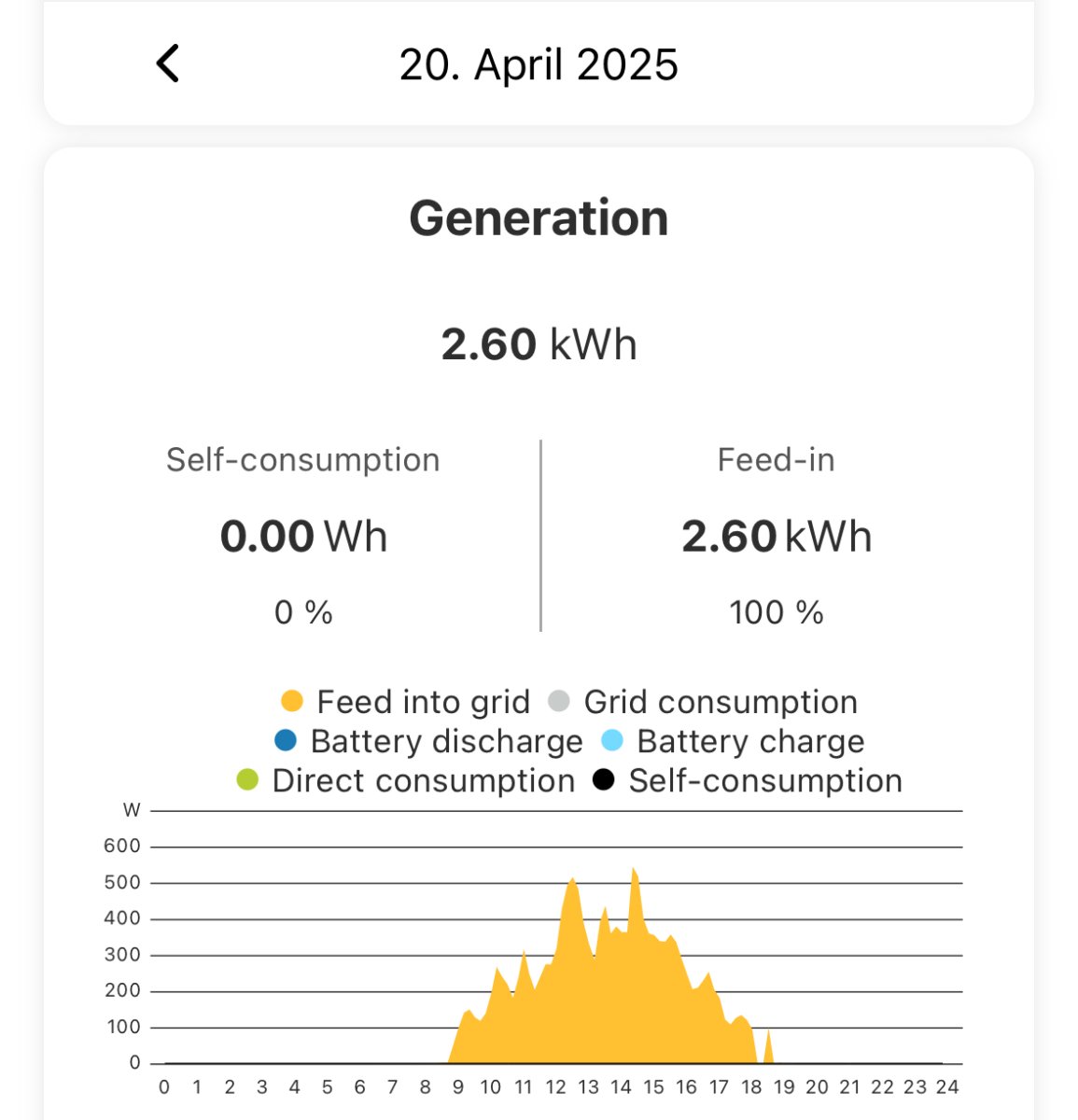Open the date picker for 20. April 2025
Image resolution: width=1078 pixels, height=1120 pixels.
(x=539, y=65)
